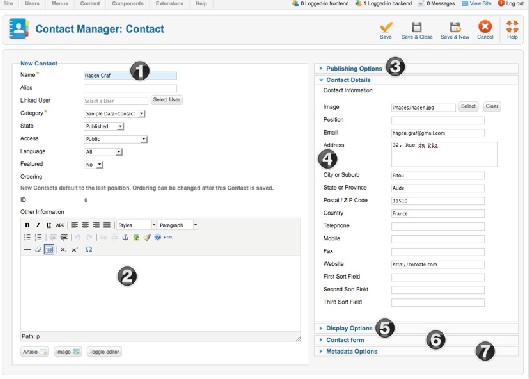Click the Select User button
The height and width of the screenshot is (379, 529).
[x=167, y=100]
